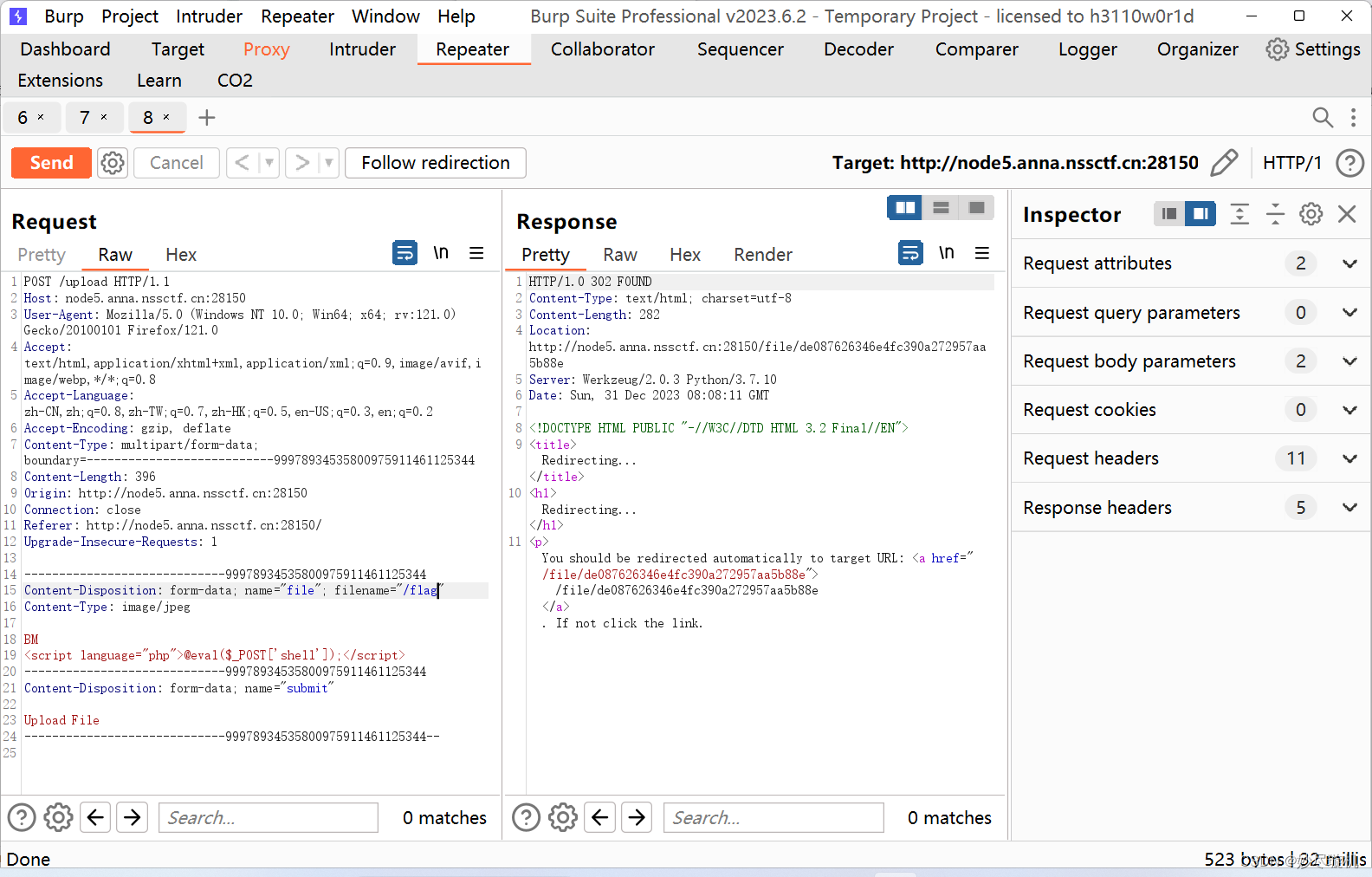Screen dimensions: 1372x877
Task: Open Response Render tab
Action: pyautogui.click(x=763, y=255)
